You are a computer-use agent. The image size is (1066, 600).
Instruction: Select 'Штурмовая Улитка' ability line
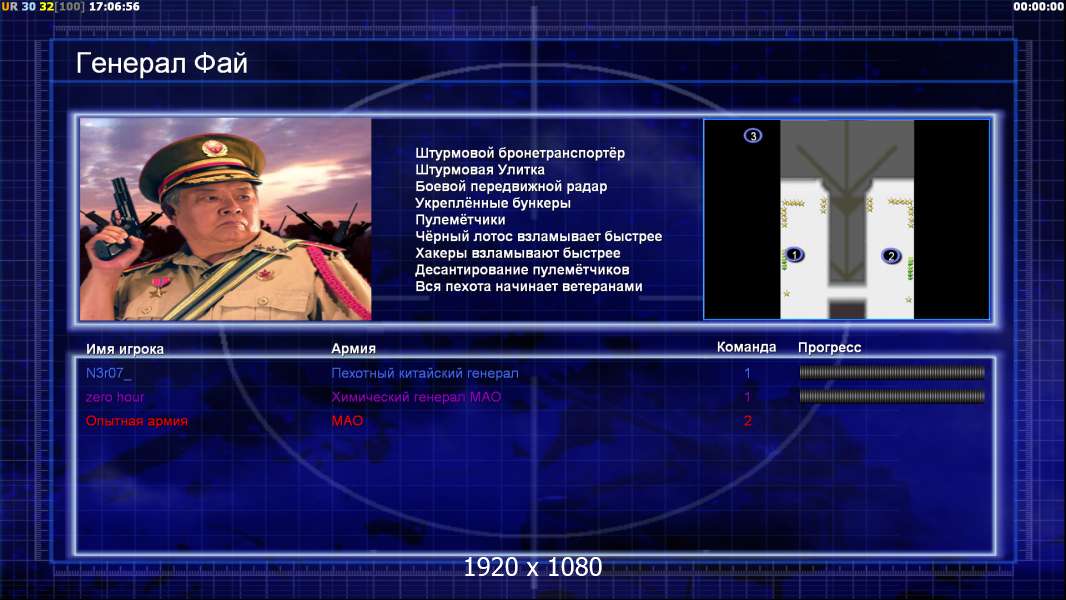pyautogui.click(x=480, y=170)
